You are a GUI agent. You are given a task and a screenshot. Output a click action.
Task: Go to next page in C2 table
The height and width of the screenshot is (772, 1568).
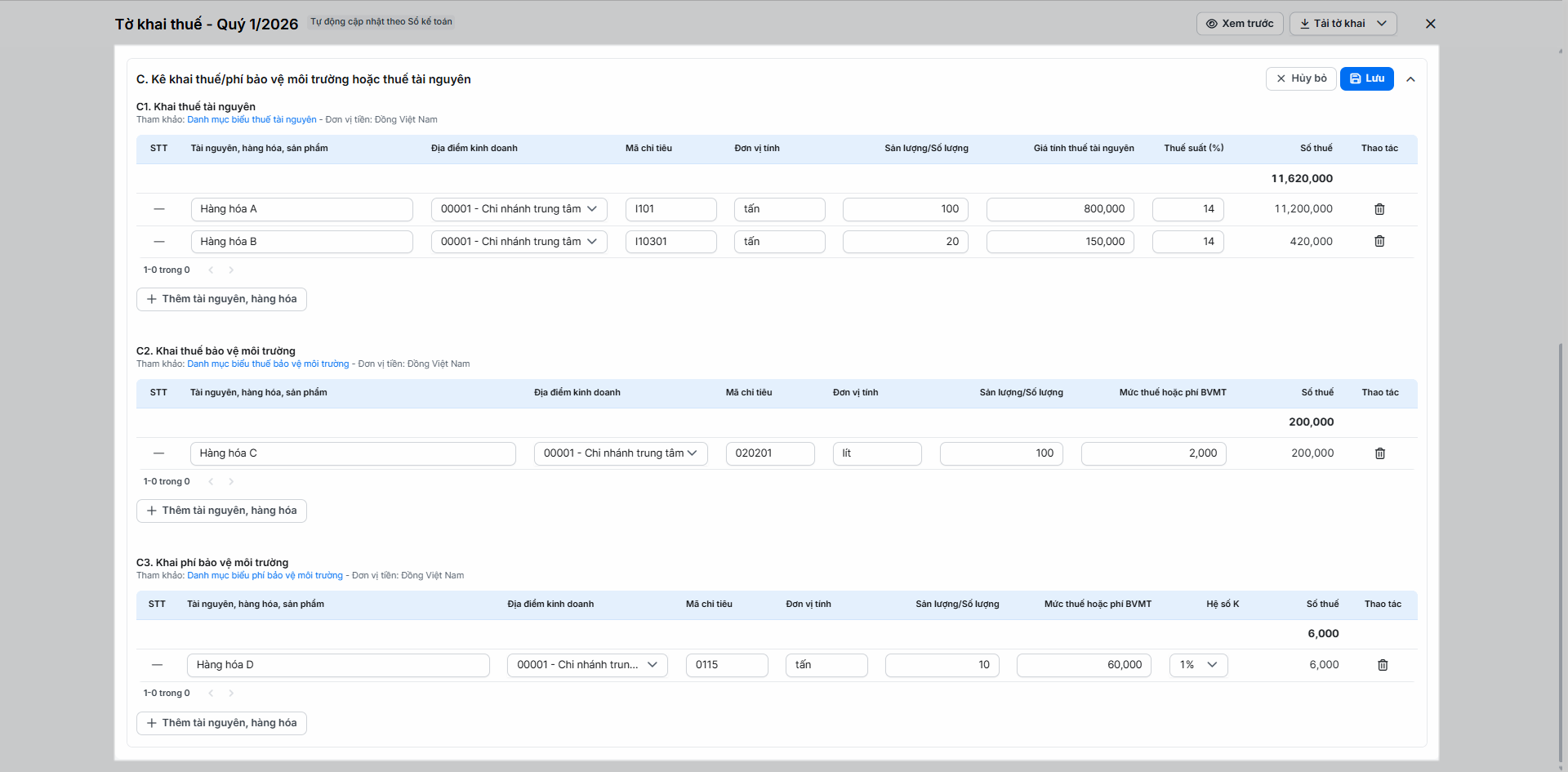pos(231,482)
